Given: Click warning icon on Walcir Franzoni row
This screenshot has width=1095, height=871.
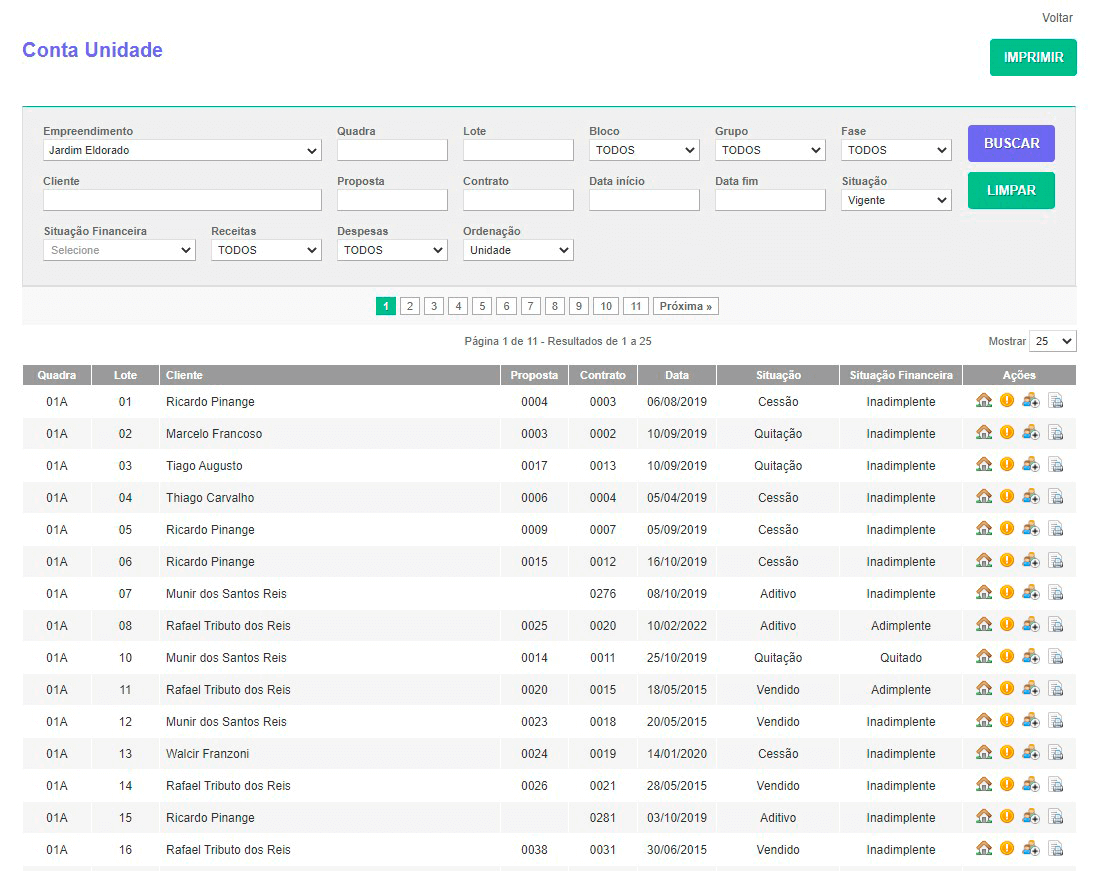Looking at the screenshot, I should click(x=1007, y=753).
